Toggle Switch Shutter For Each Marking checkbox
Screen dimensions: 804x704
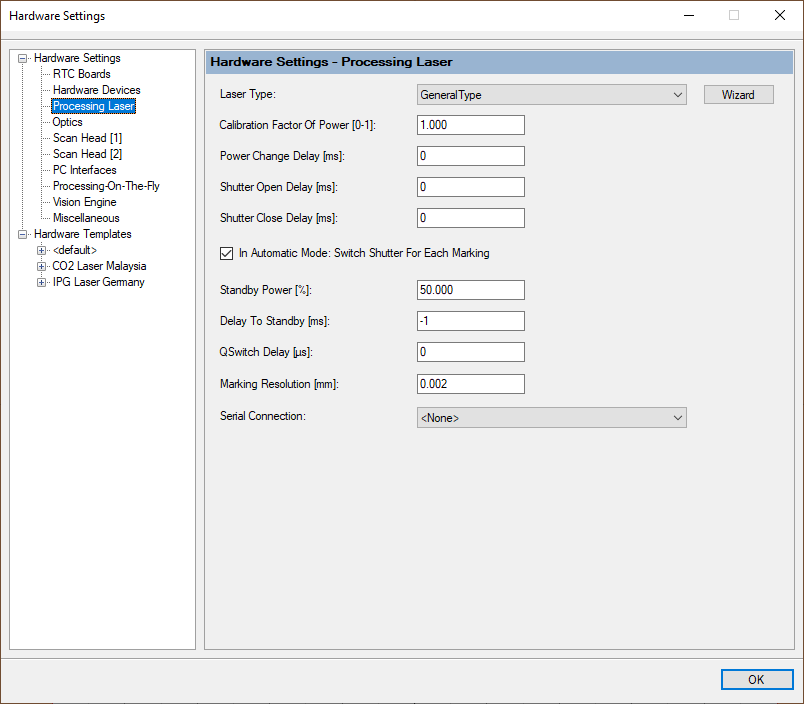point(226,253)
